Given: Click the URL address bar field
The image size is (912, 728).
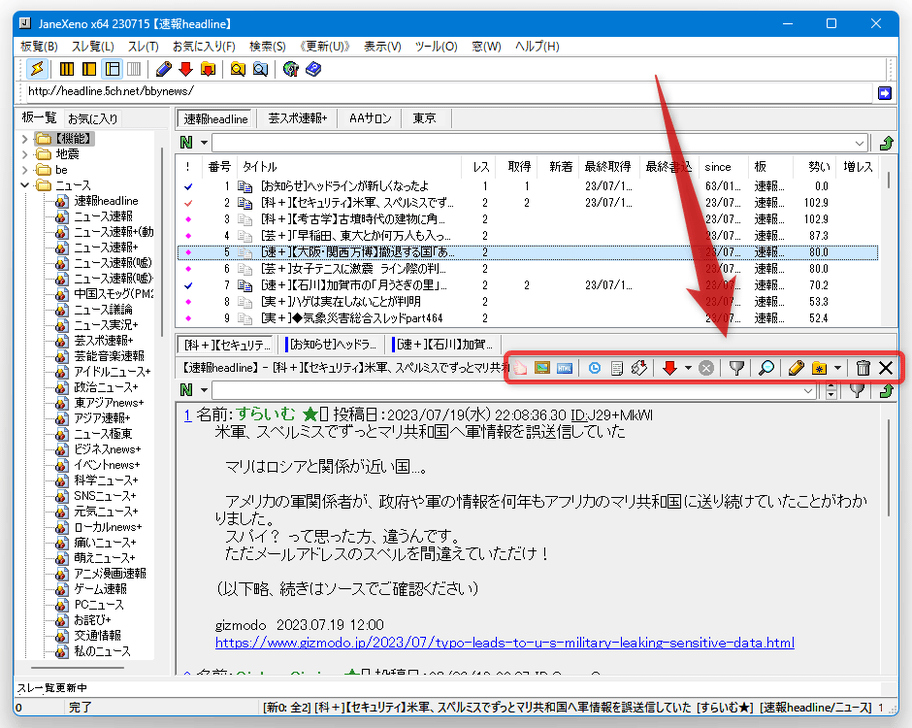Looking at the screenshot, I should pyautogui.click(x=449, y=92).
